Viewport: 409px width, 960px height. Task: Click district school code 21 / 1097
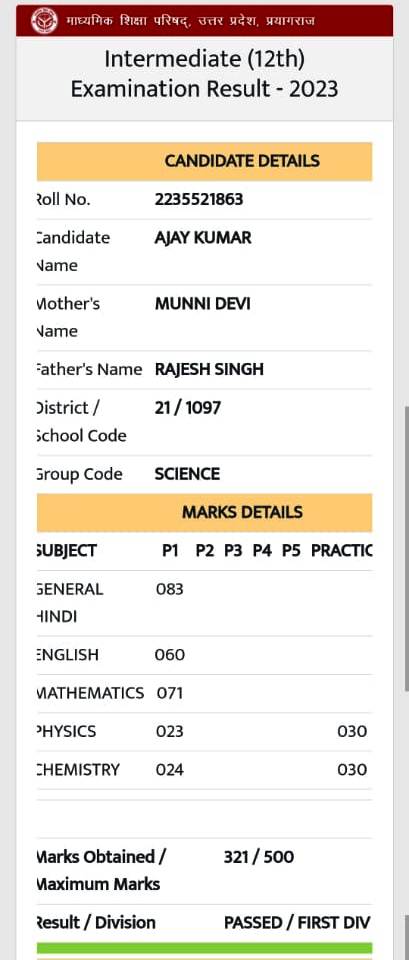pyautogui.click(x=187, y=408)
